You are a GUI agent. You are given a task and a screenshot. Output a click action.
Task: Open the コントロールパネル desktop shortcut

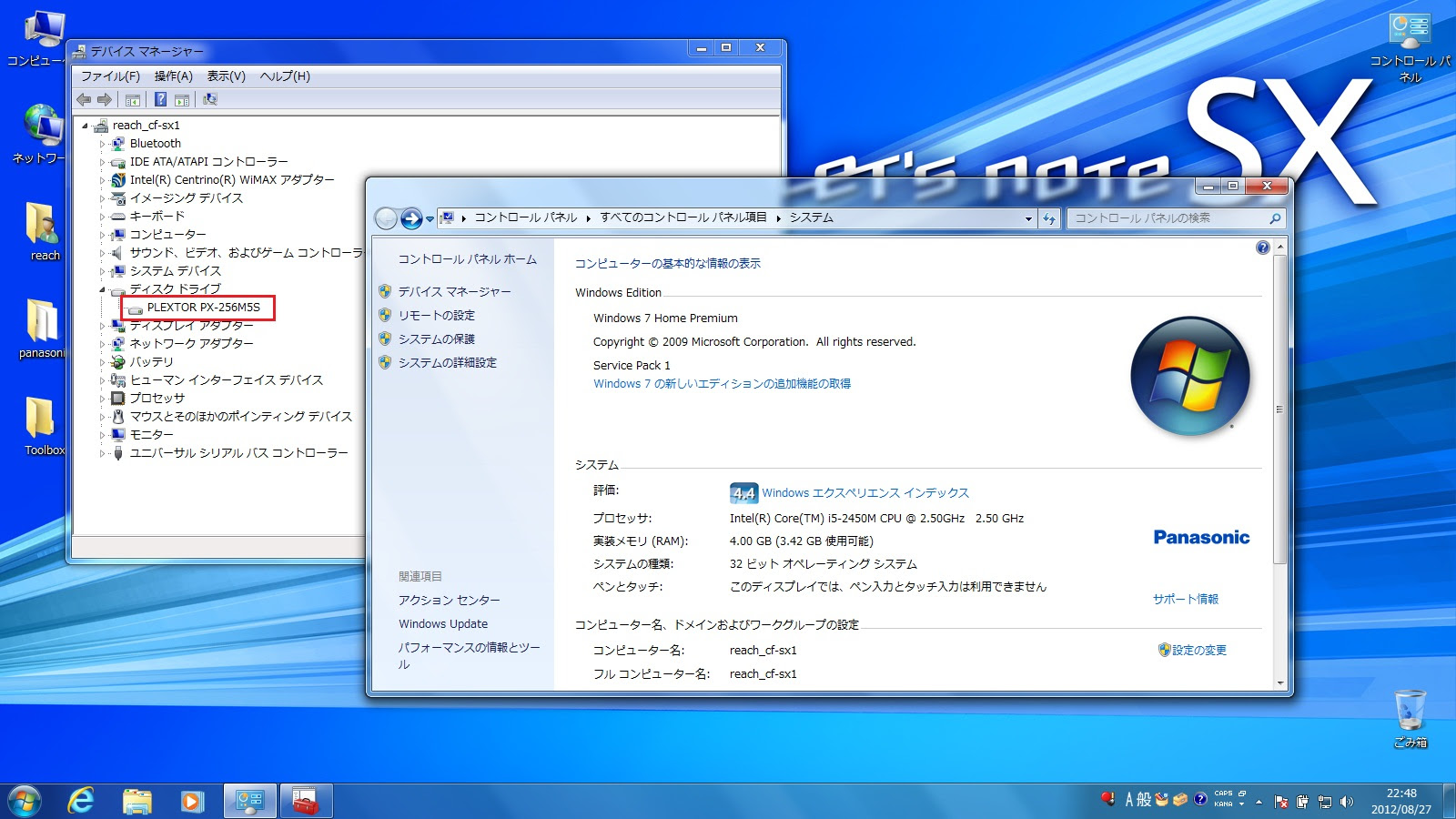[x=1410, y=47]
